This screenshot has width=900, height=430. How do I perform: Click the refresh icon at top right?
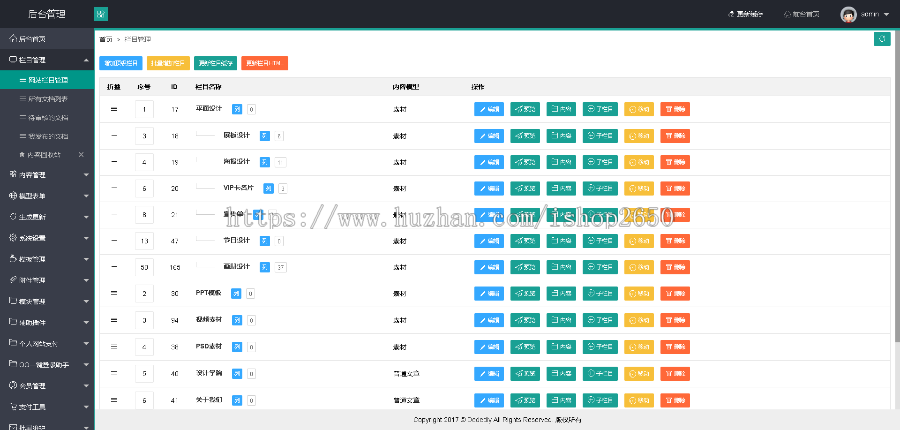pos(881,39)
